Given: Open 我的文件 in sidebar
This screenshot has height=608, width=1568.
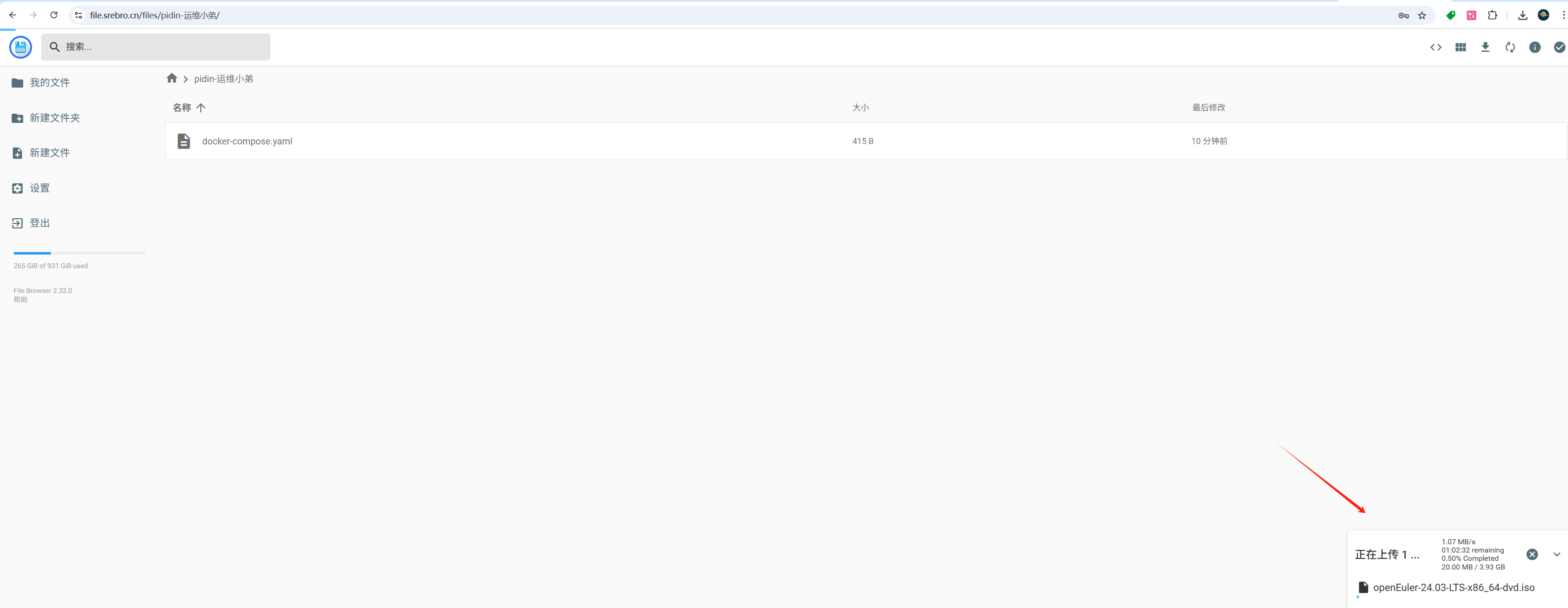Looking at the screenshot, I should coord(50,83).
